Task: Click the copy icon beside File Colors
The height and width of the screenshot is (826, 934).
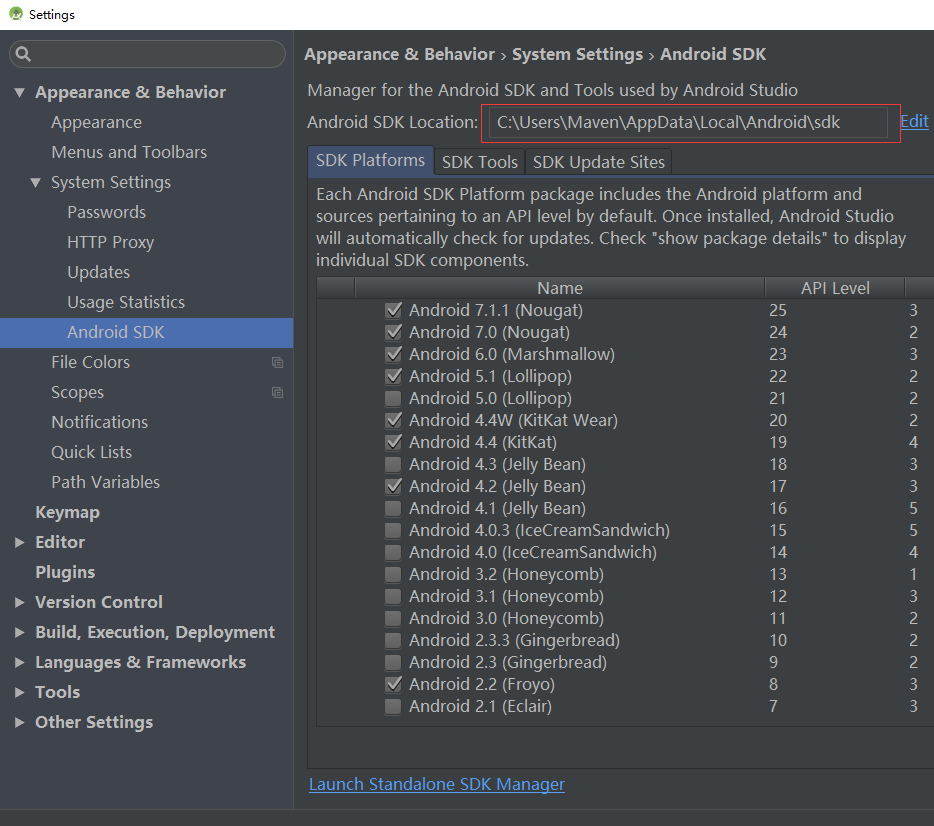Action: click(277, 362)
